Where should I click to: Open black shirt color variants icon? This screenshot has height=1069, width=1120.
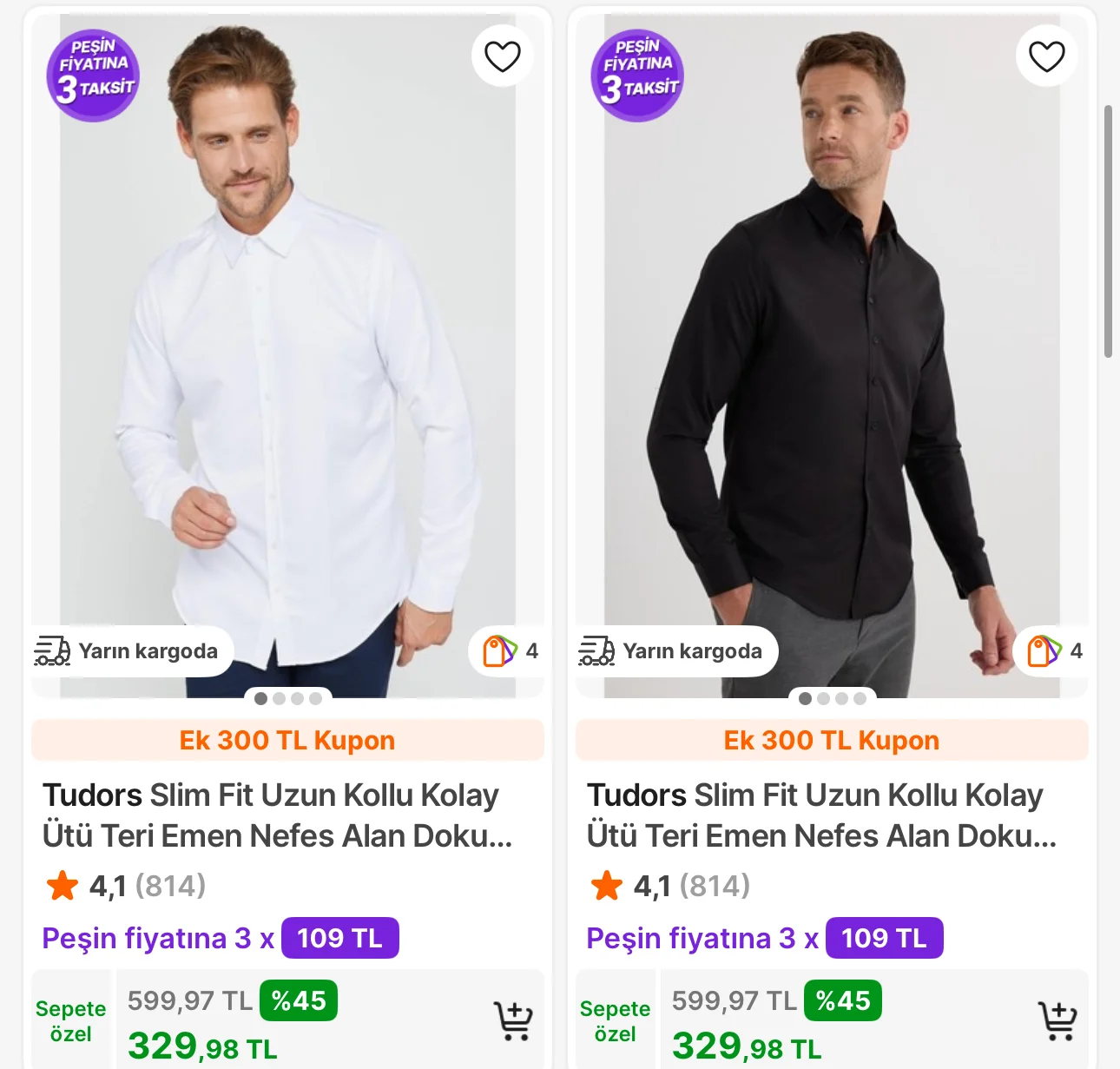pos(1044,650)
